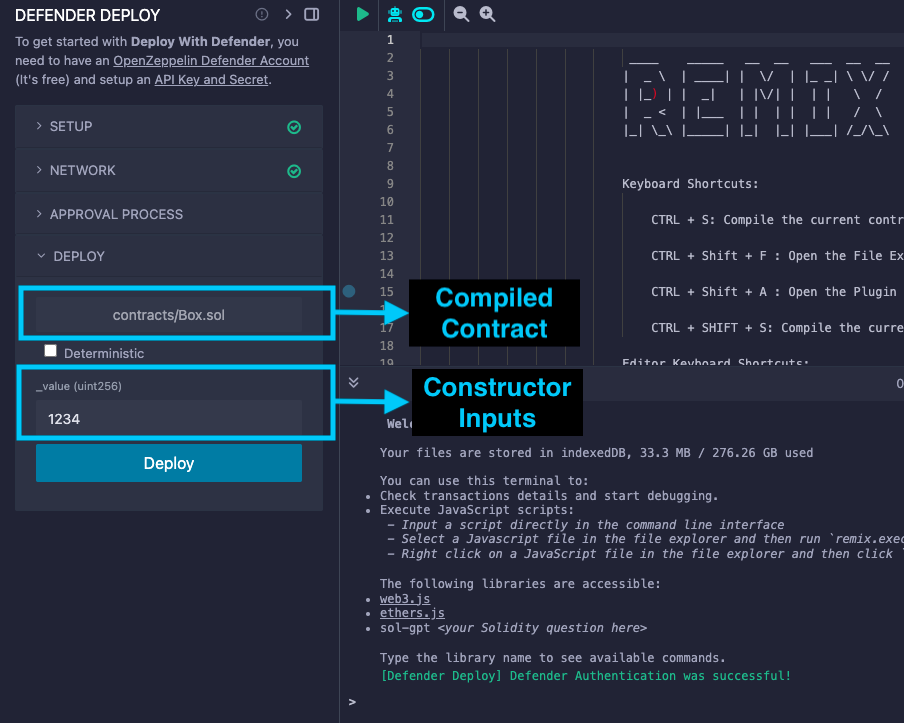This screenshot has width=904, height=723.
Task: Open the OpenZeppelin Defender Account link
Action: [211, 60]
